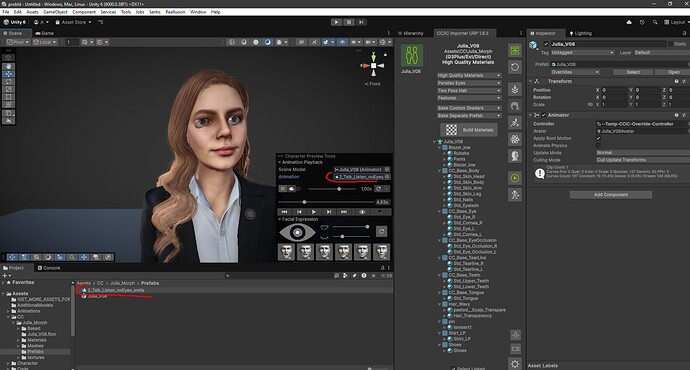Viewport: 690px width, 370px height.
Task: Toggle the 2D scene view button
Action: (x=301, y=42)
